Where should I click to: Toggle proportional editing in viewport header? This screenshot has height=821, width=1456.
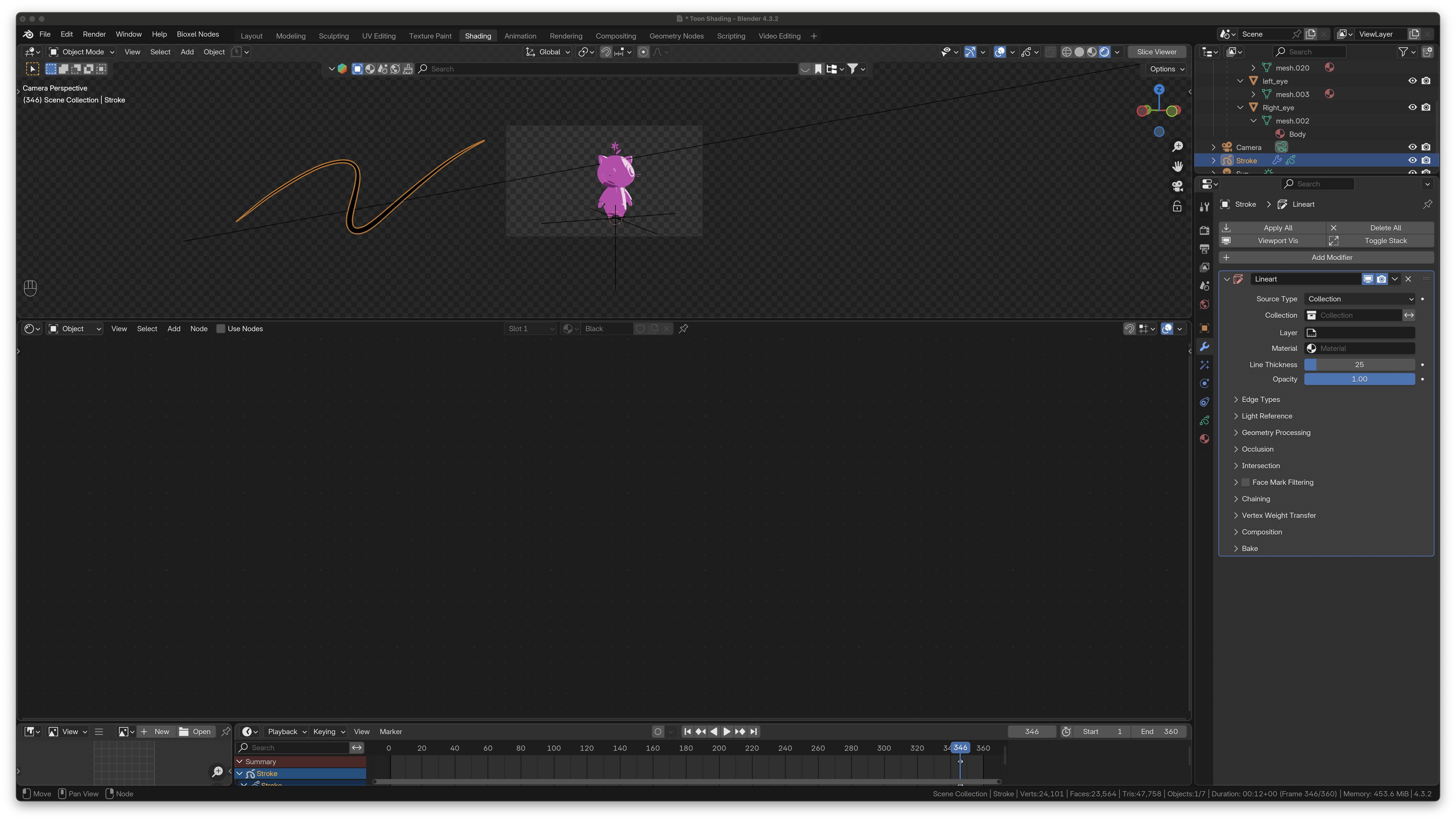[643, 52]
